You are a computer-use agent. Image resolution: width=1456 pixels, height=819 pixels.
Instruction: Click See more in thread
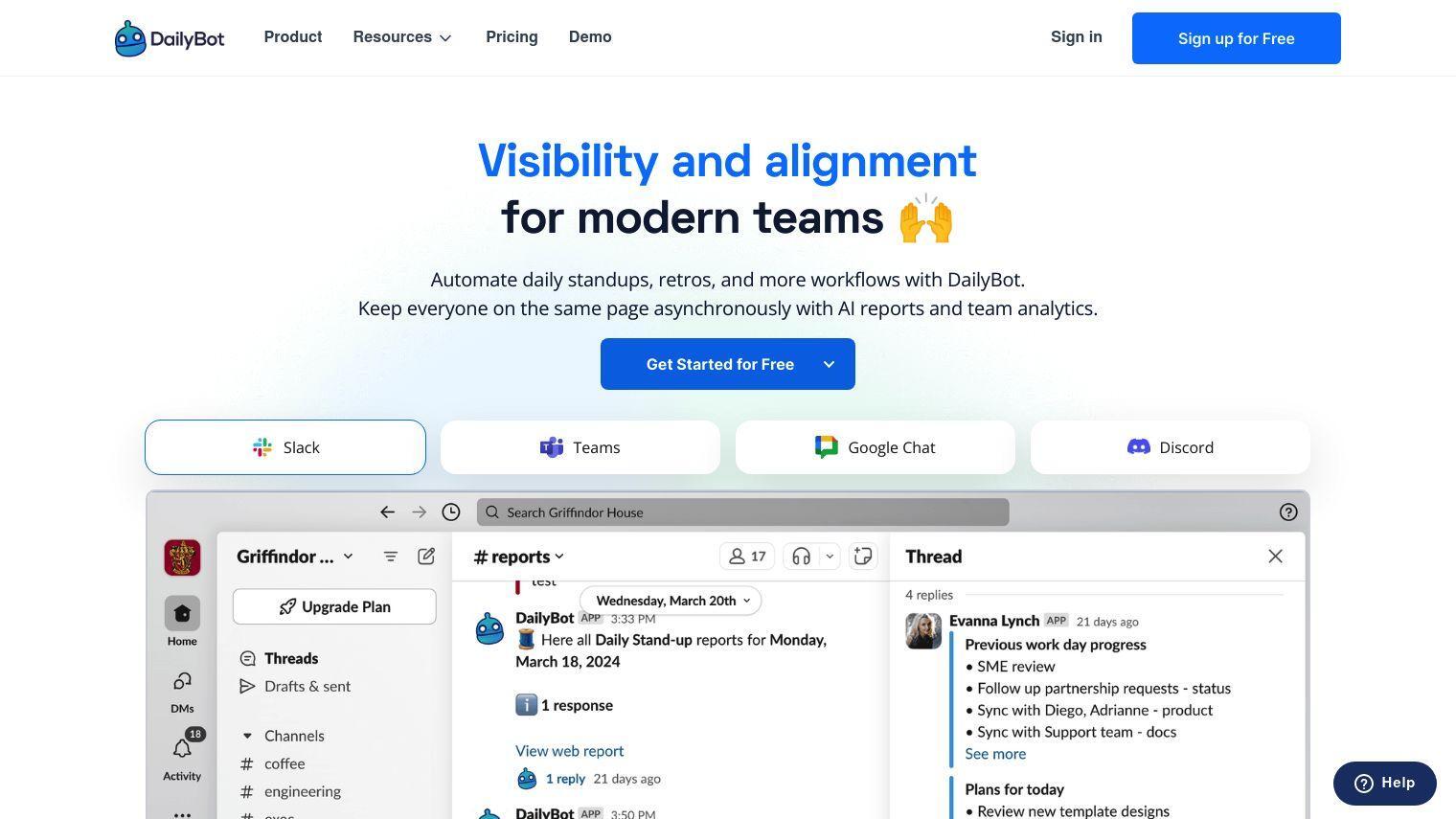point(995,754)
